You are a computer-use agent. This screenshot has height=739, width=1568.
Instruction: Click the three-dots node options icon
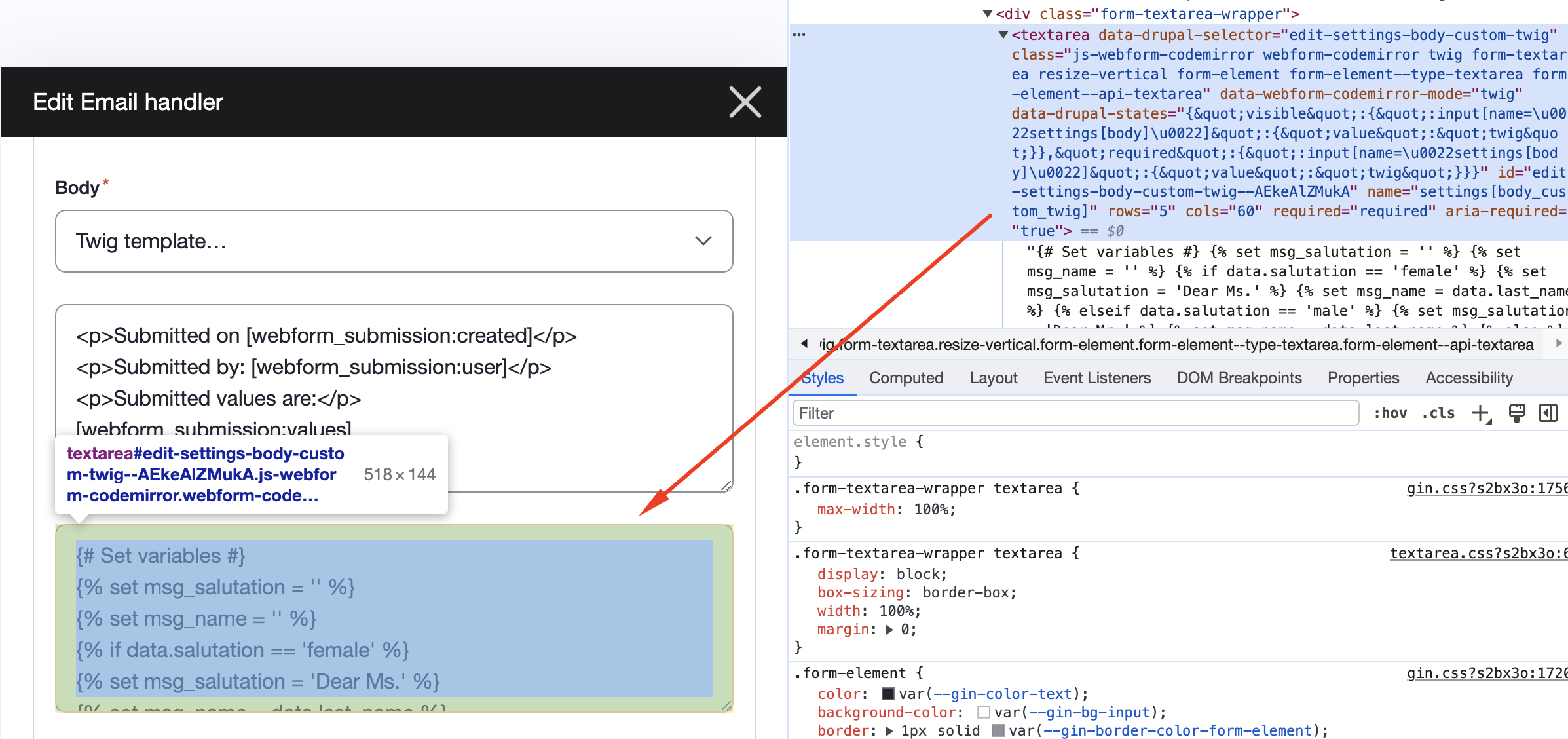click(x=799, y=35)
